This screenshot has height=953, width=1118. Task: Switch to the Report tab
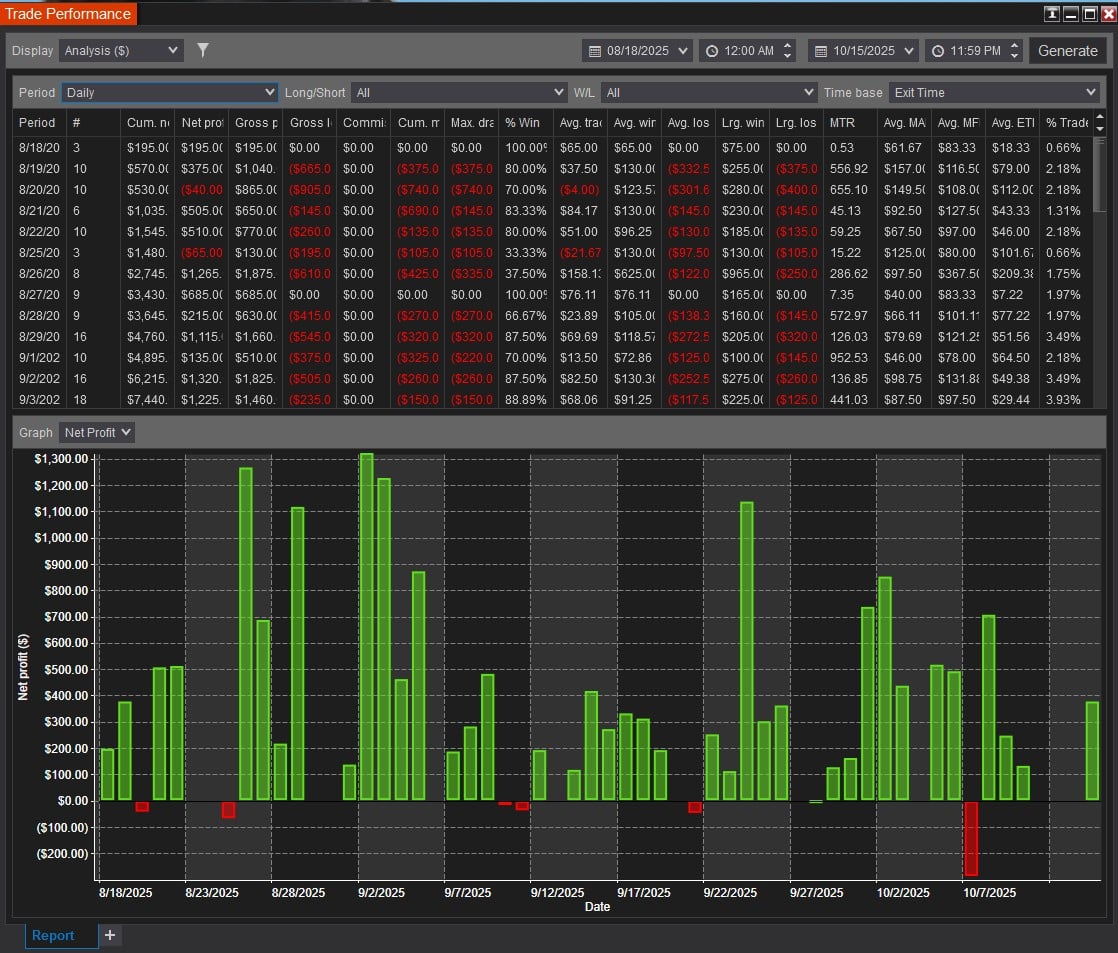pos(53,935)
